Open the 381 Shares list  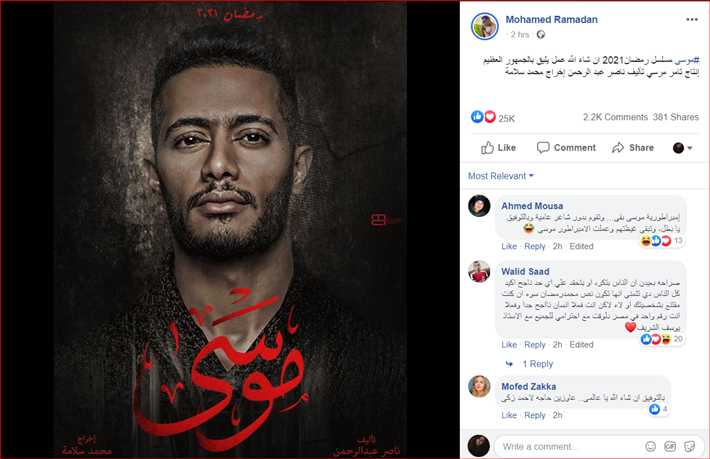coord(676,117)
